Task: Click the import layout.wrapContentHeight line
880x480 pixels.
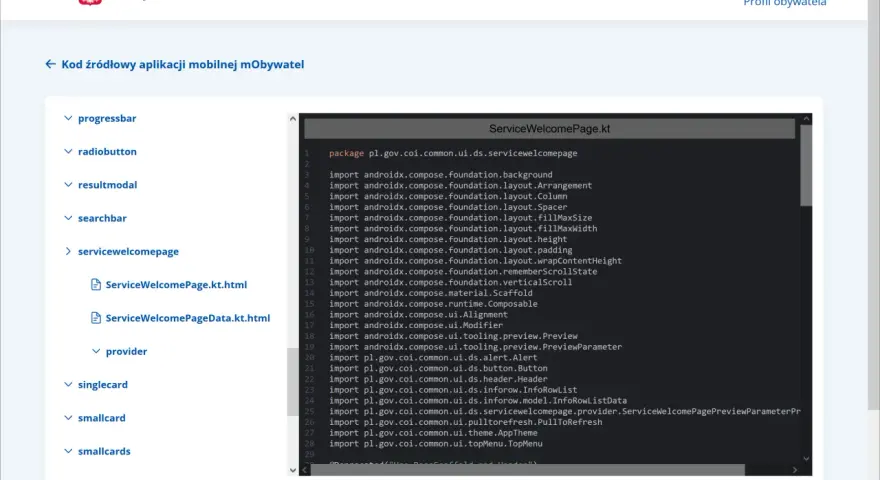Action: tap(475, 260)
